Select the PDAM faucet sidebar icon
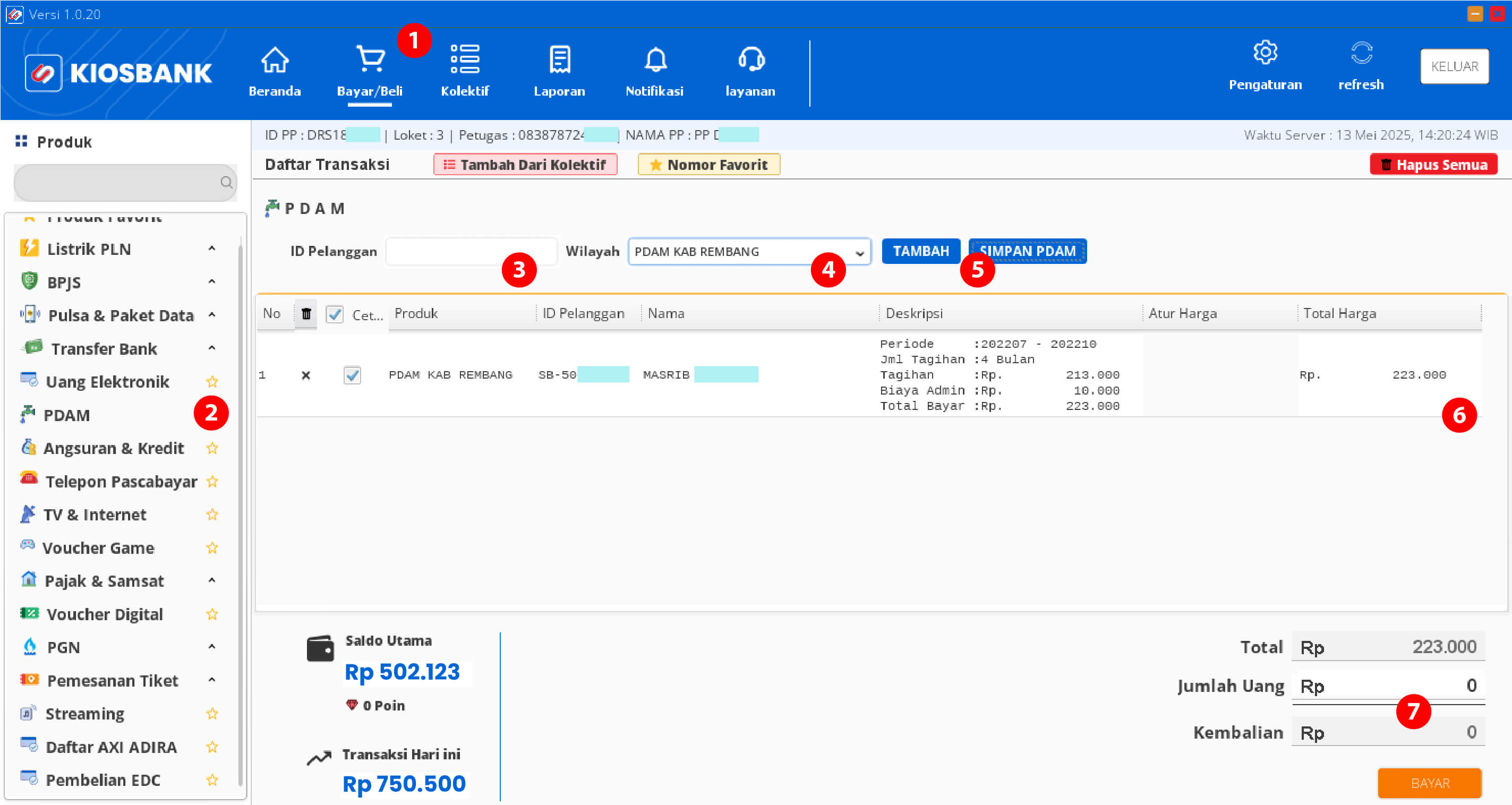 (x=28, y=414)
